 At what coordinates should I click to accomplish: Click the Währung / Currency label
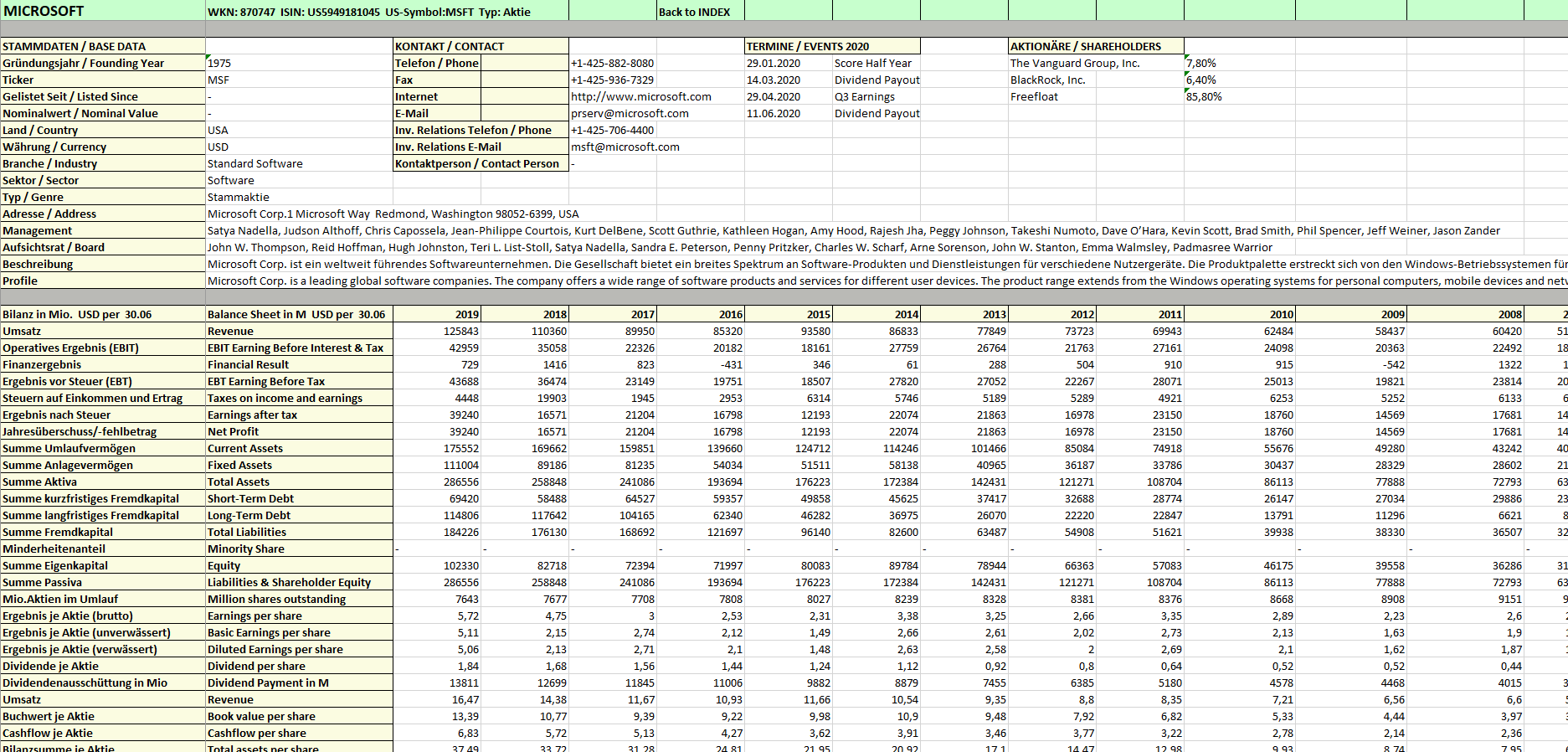(x=103, y=147)
